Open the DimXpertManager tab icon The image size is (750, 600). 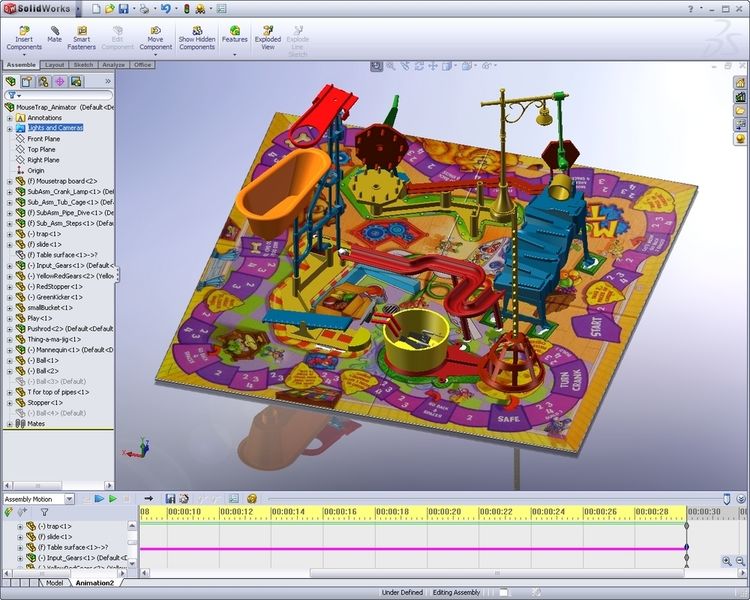click(59, 81)
